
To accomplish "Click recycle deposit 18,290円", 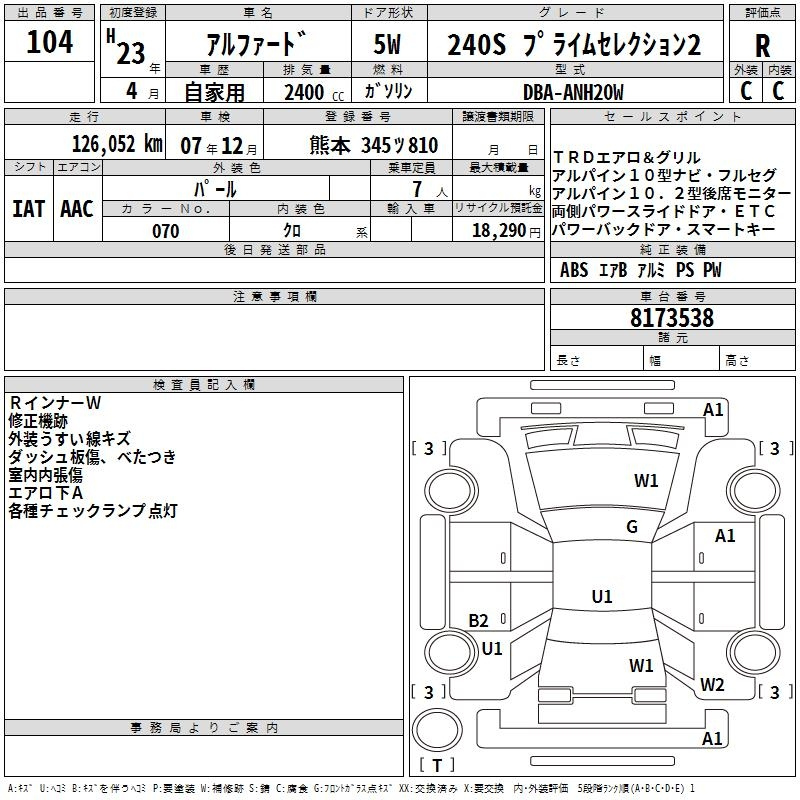I will [506, 231].
